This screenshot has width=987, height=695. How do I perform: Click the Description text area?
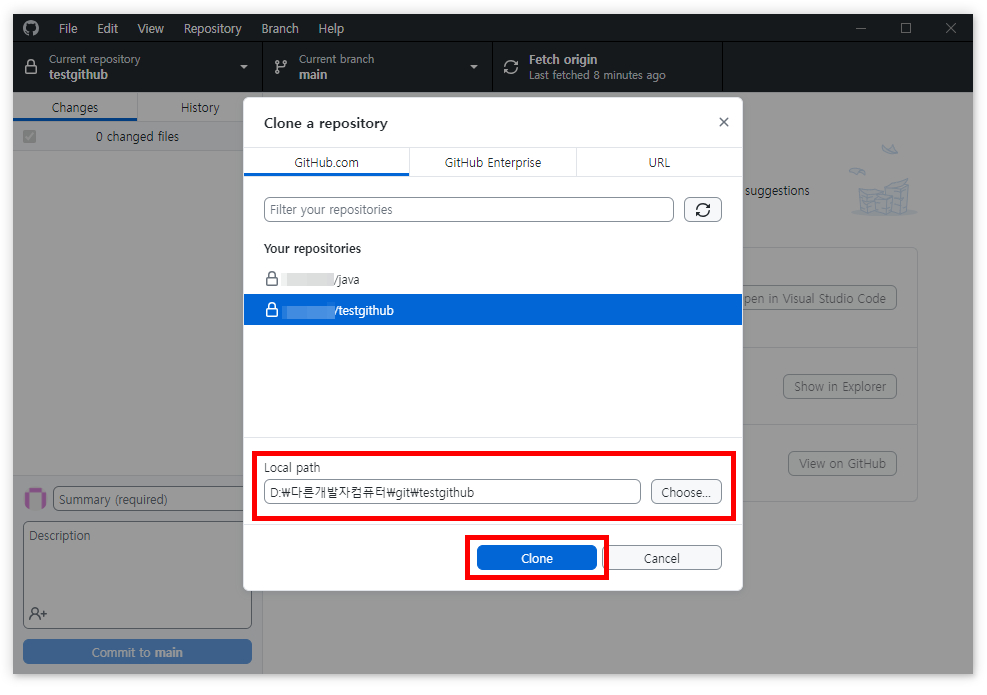pyautogui.click(x=137, y=574)
